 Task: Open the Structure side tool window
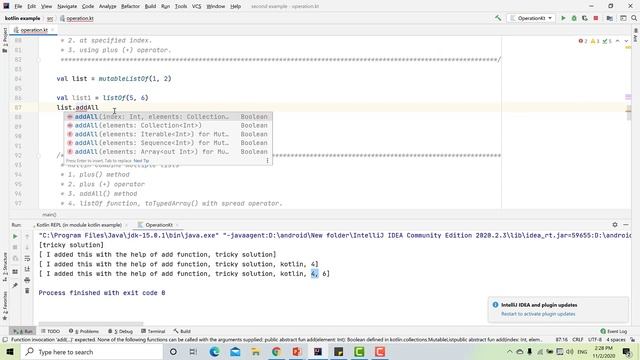click(4, 267)
